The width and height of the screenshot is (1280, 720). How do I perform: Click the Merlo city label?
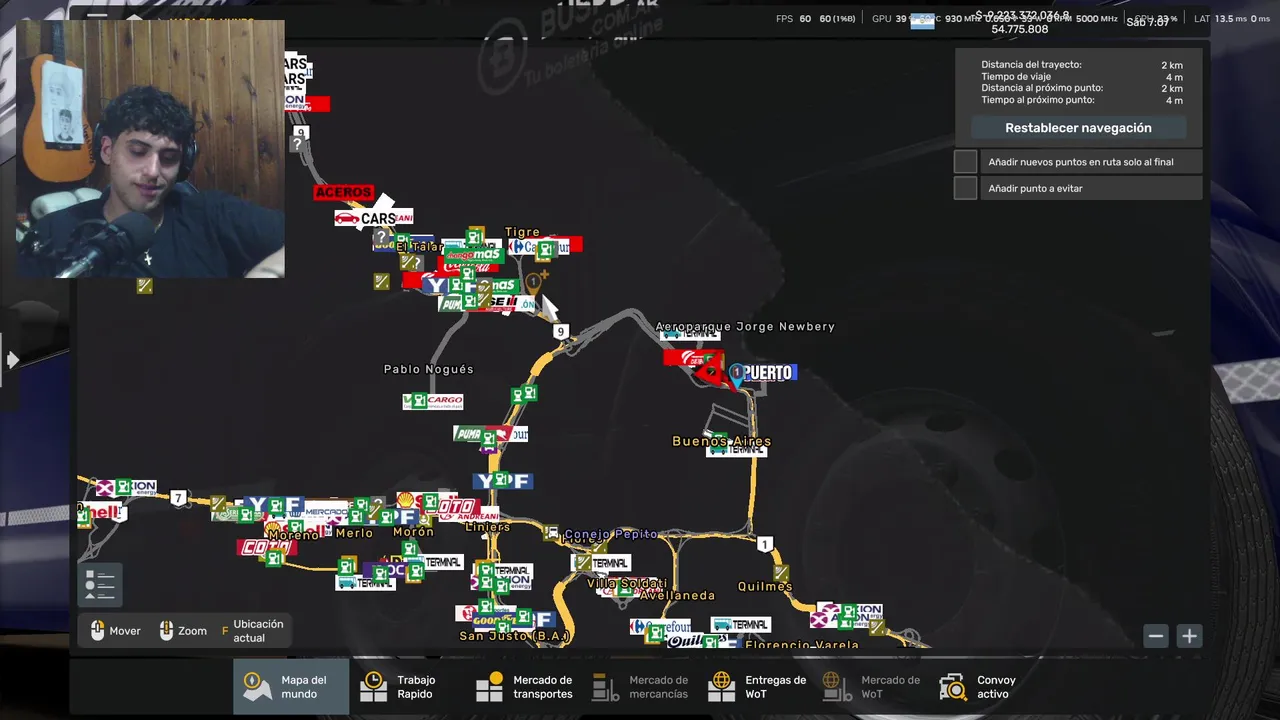click(x=354, y=533)
